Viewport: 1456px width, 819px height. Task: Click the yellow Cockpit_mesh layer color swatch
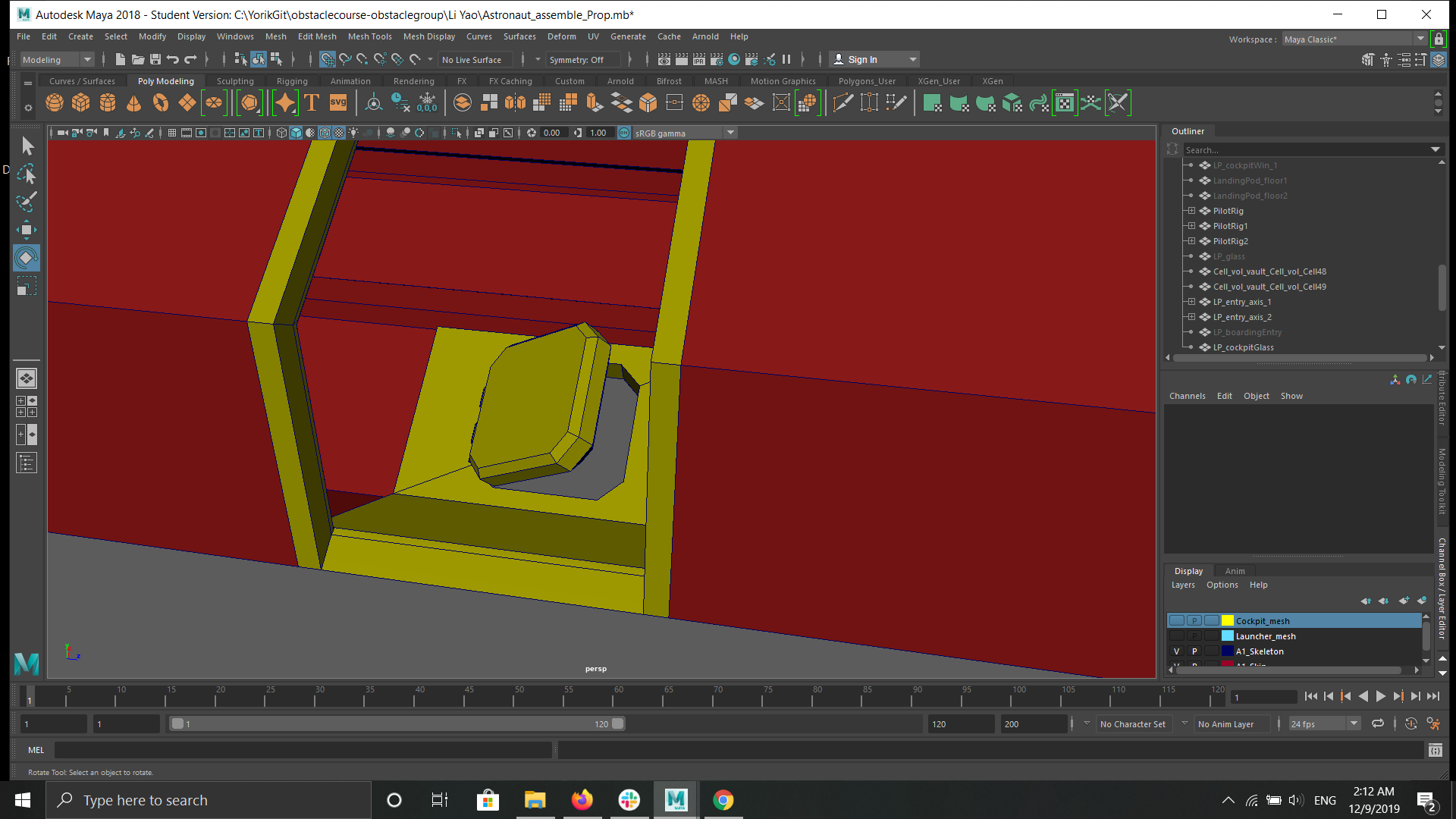click(1227, 621)
